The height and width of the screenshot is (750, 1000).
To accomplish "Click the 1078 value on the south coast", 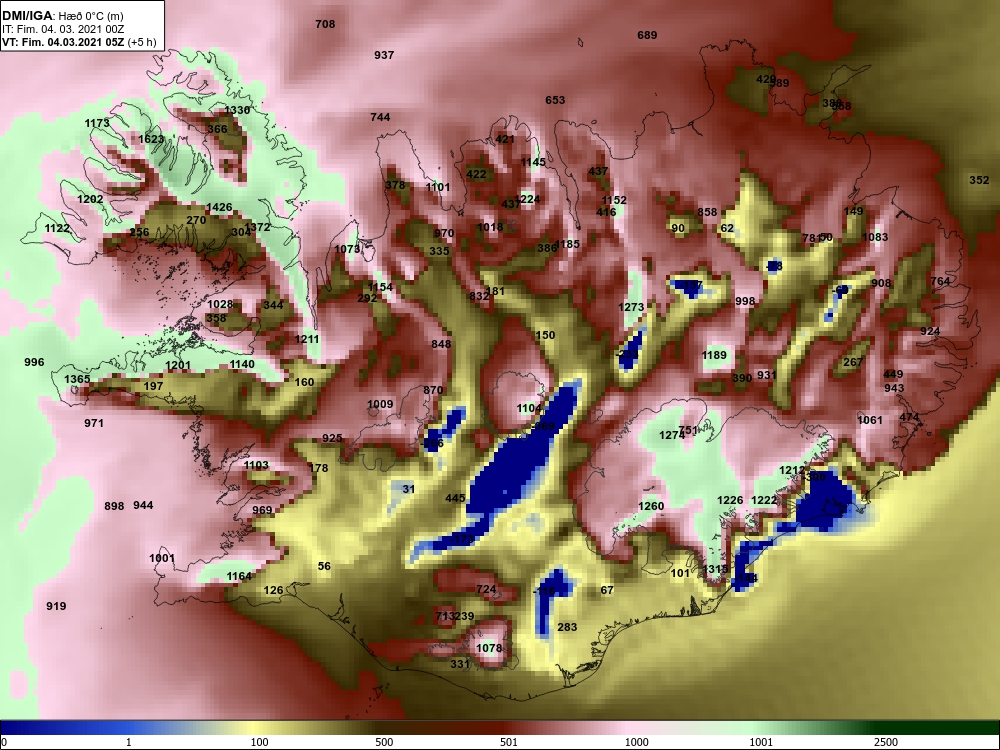I will click(x=489, y=649).
